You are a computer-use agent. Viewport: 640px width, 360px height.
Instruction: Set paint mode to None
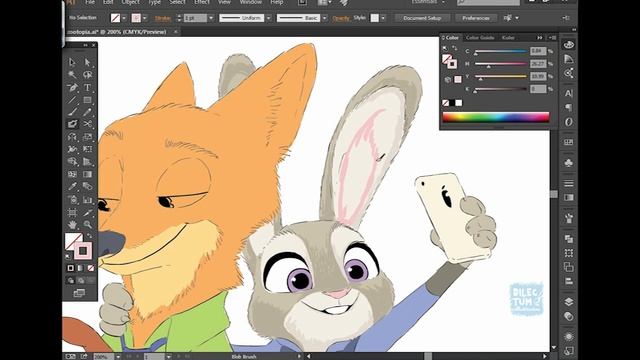pyautogui.click(x=90, y=268)
